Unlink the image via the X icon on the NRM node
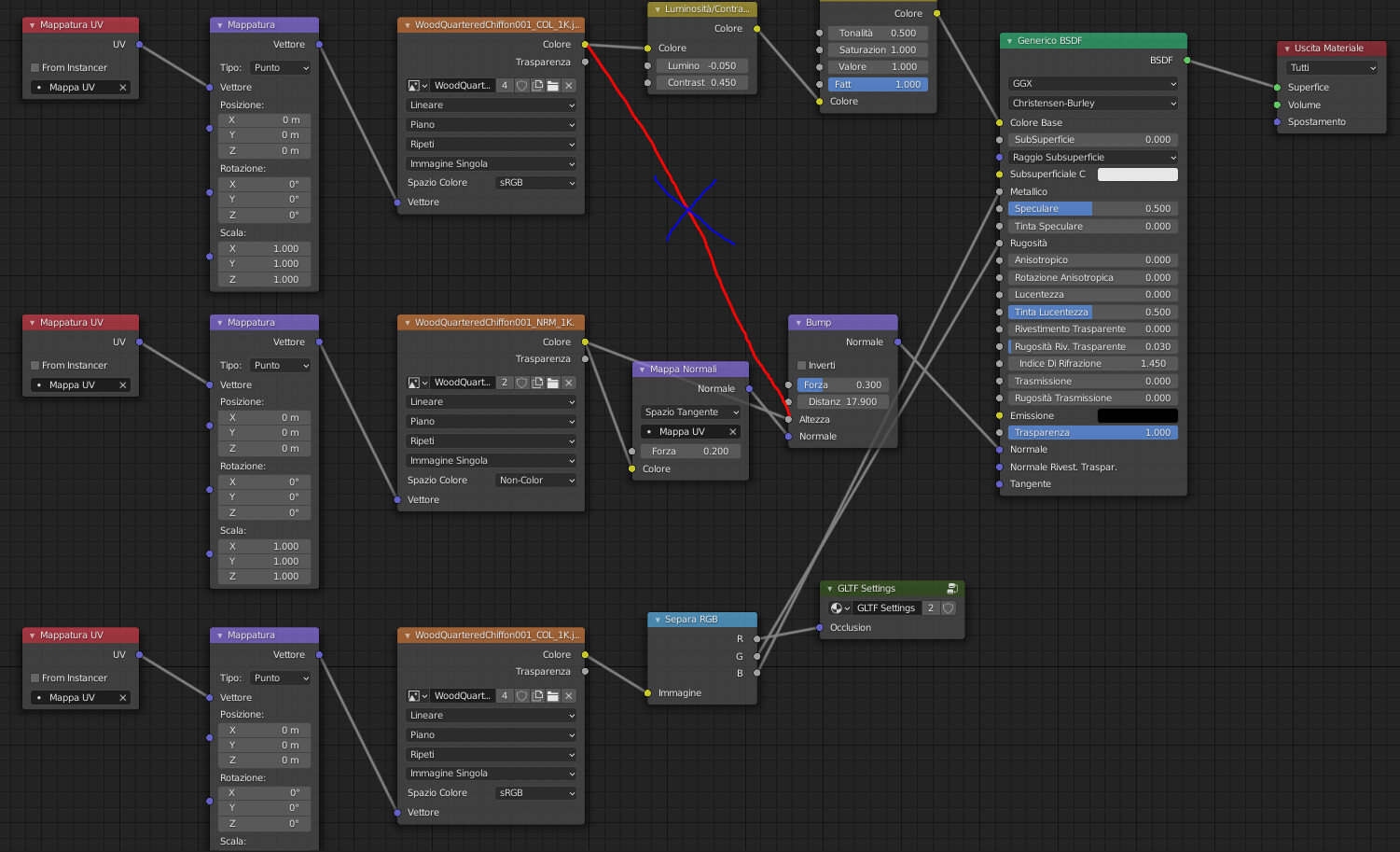The height and width of the screenshot is (852, 1400). pyautogui.click(x=568, y=382)
